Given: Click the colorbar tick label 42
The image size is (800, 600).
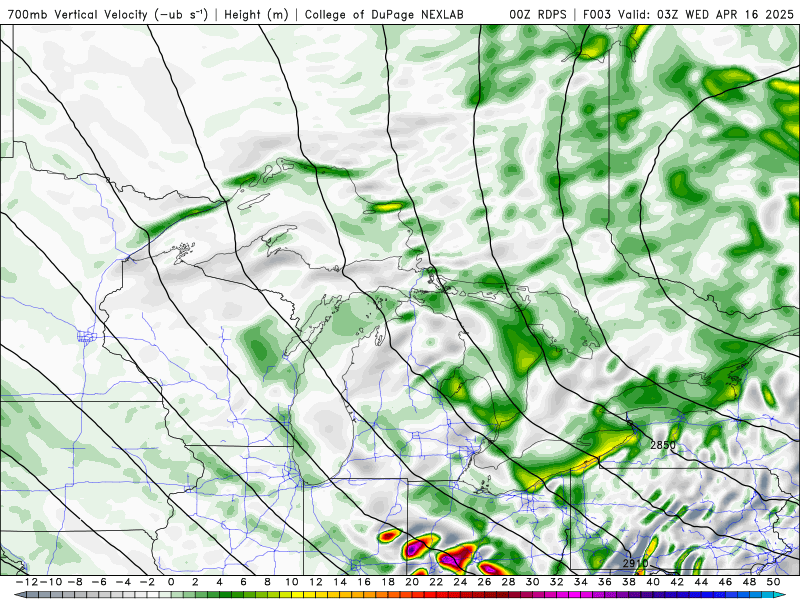Looking at the screenshot, I should (x=677, y=582).
